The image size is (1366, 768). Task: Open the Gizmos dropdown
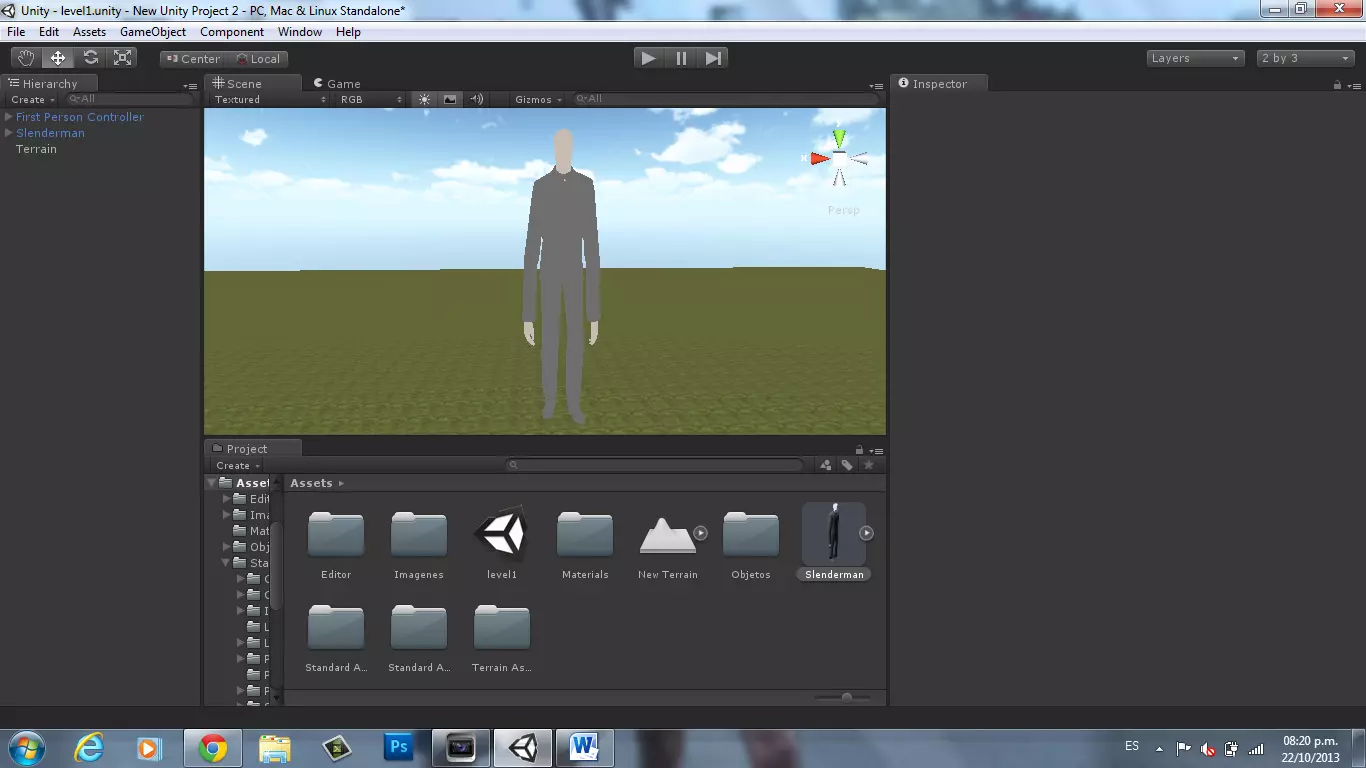[x=538, y=99]
